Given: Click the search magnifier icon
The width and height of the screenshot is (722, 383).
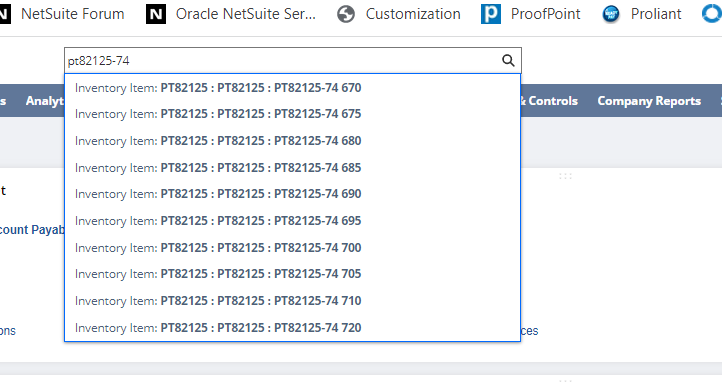Looking at the screenshot, I should [x=508, y=60].
